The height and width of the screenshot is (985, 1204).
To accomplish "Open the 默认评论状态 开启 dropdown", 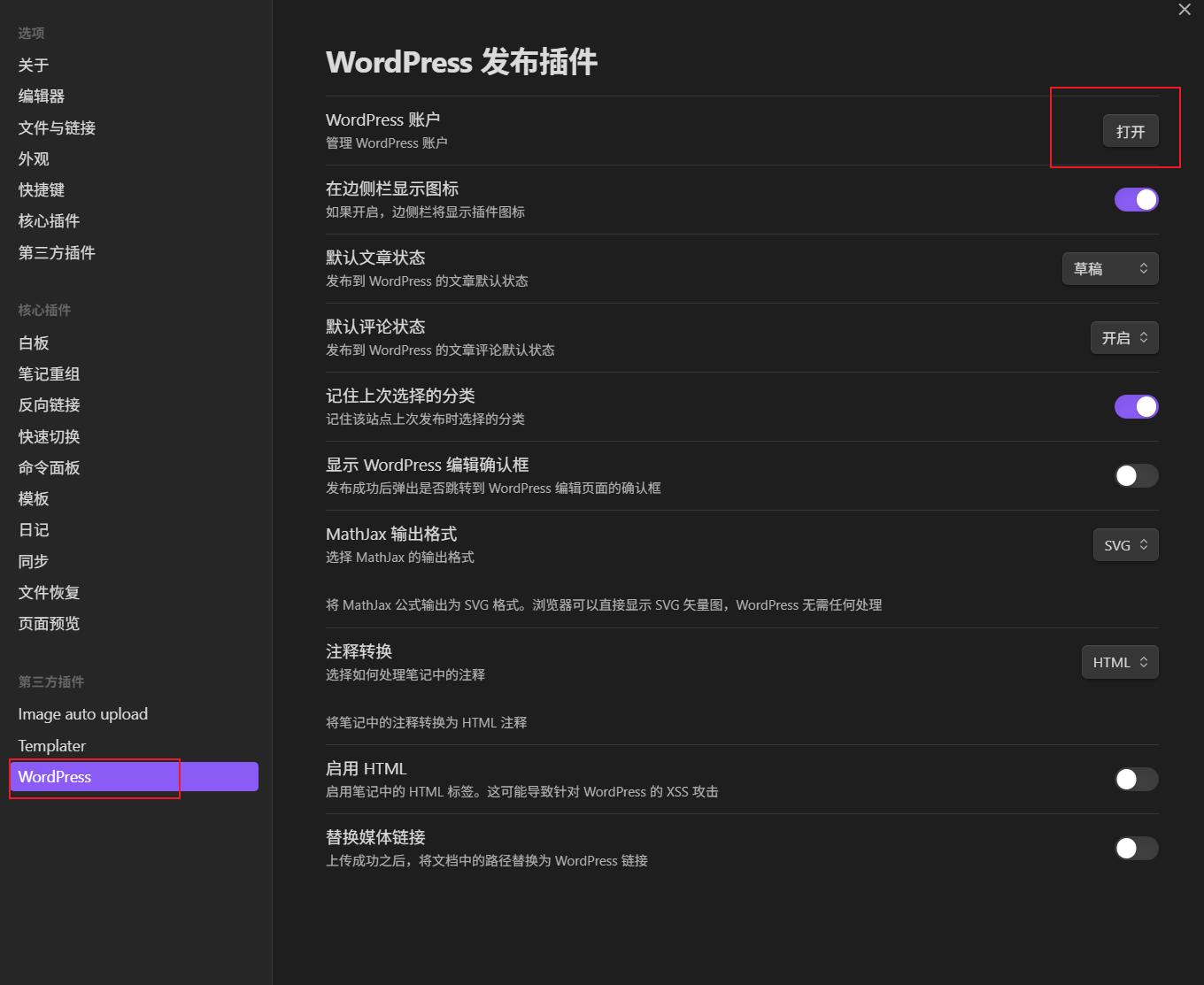I will pyautogui.click(x=1124, y=337).
